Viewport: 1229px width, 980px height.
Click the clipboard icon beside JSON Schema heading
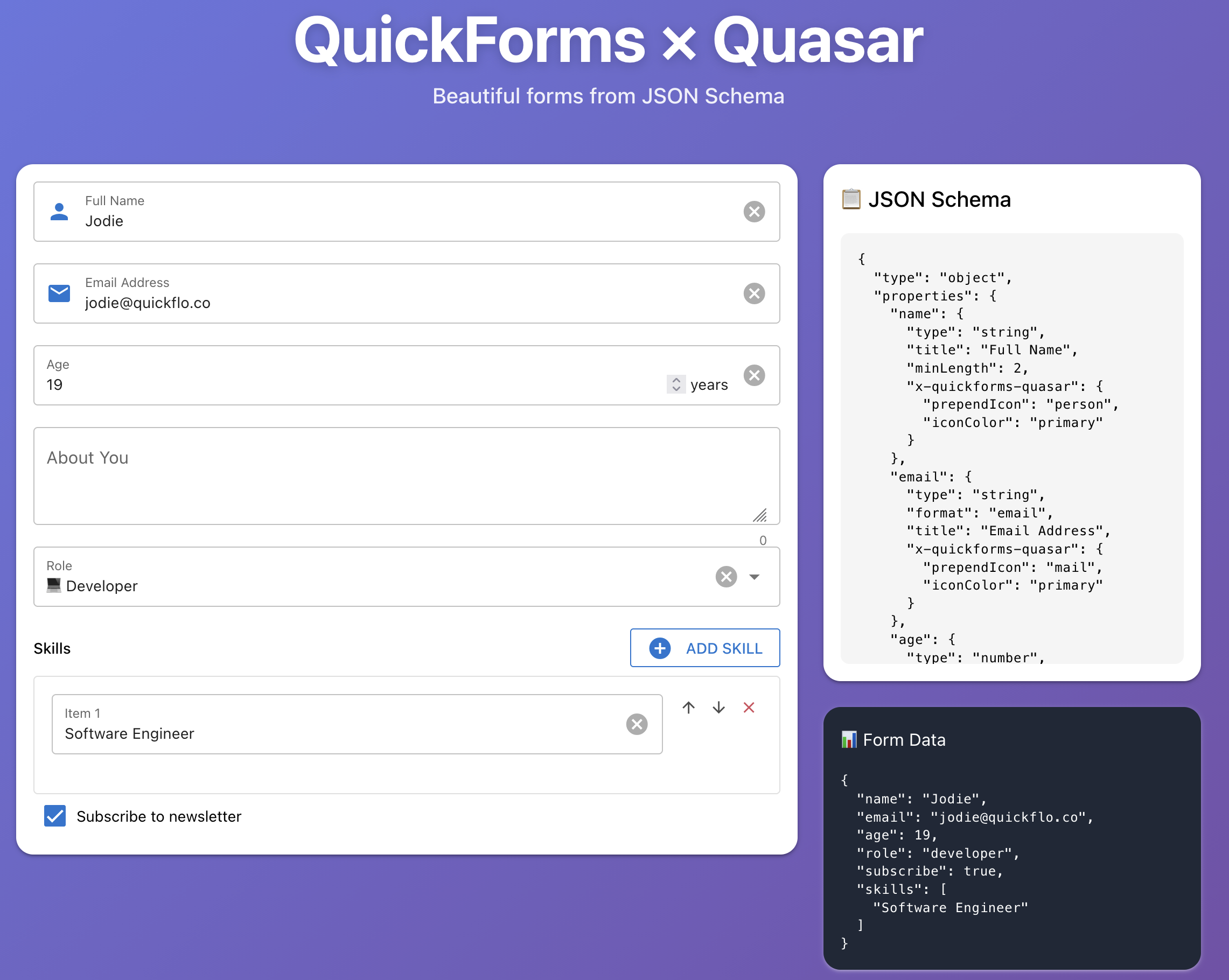point(850,199)
